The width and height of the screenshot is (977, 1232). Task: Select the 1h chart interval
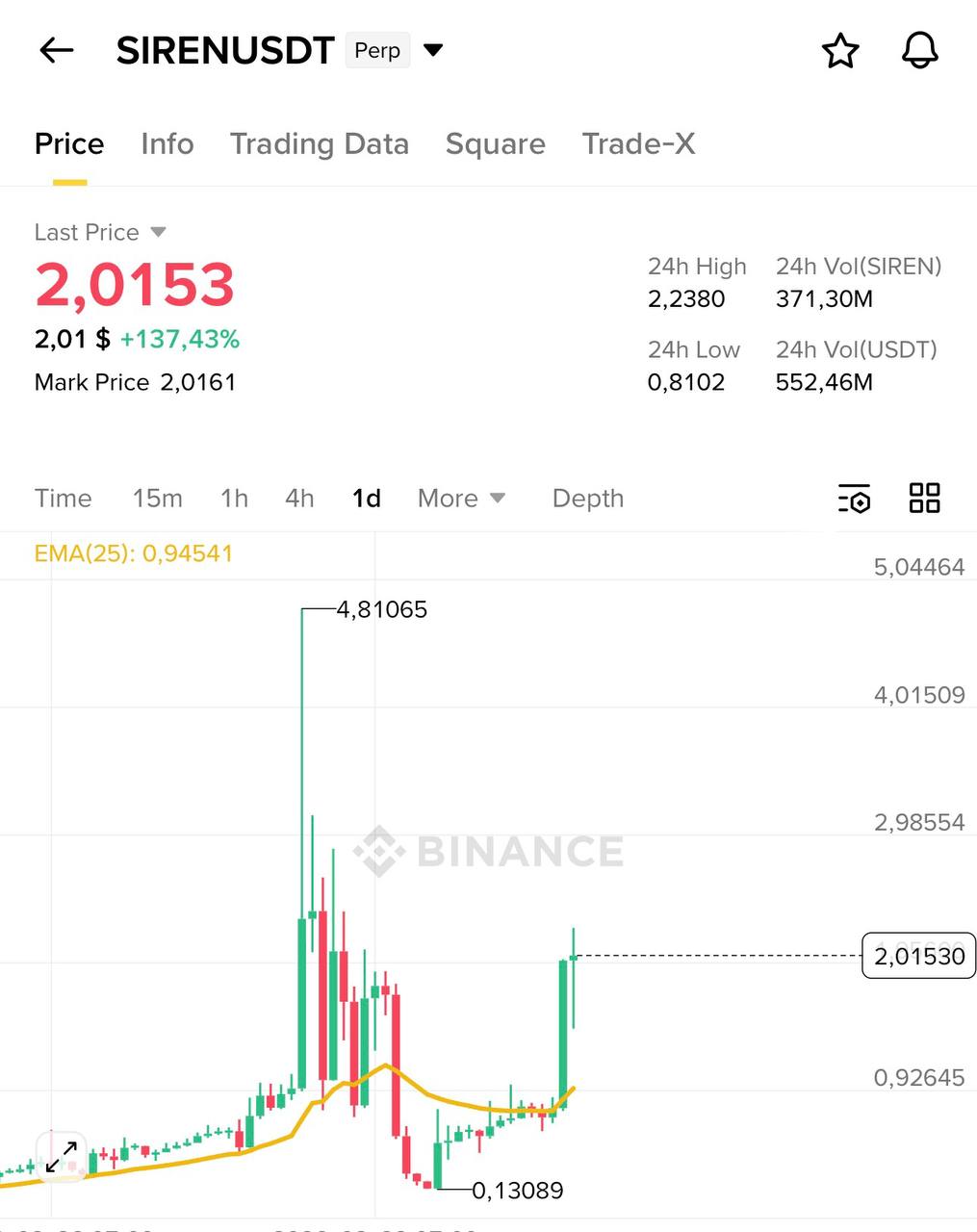coord(234,499)
